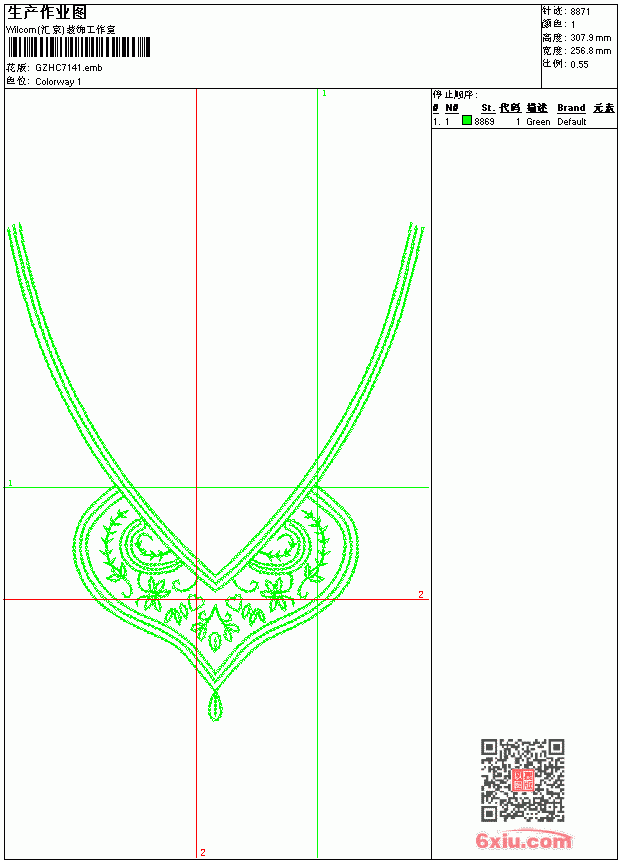Click the 生产作业图 title heading
Viewport: 620px width, 860px height.
[47, 13]
